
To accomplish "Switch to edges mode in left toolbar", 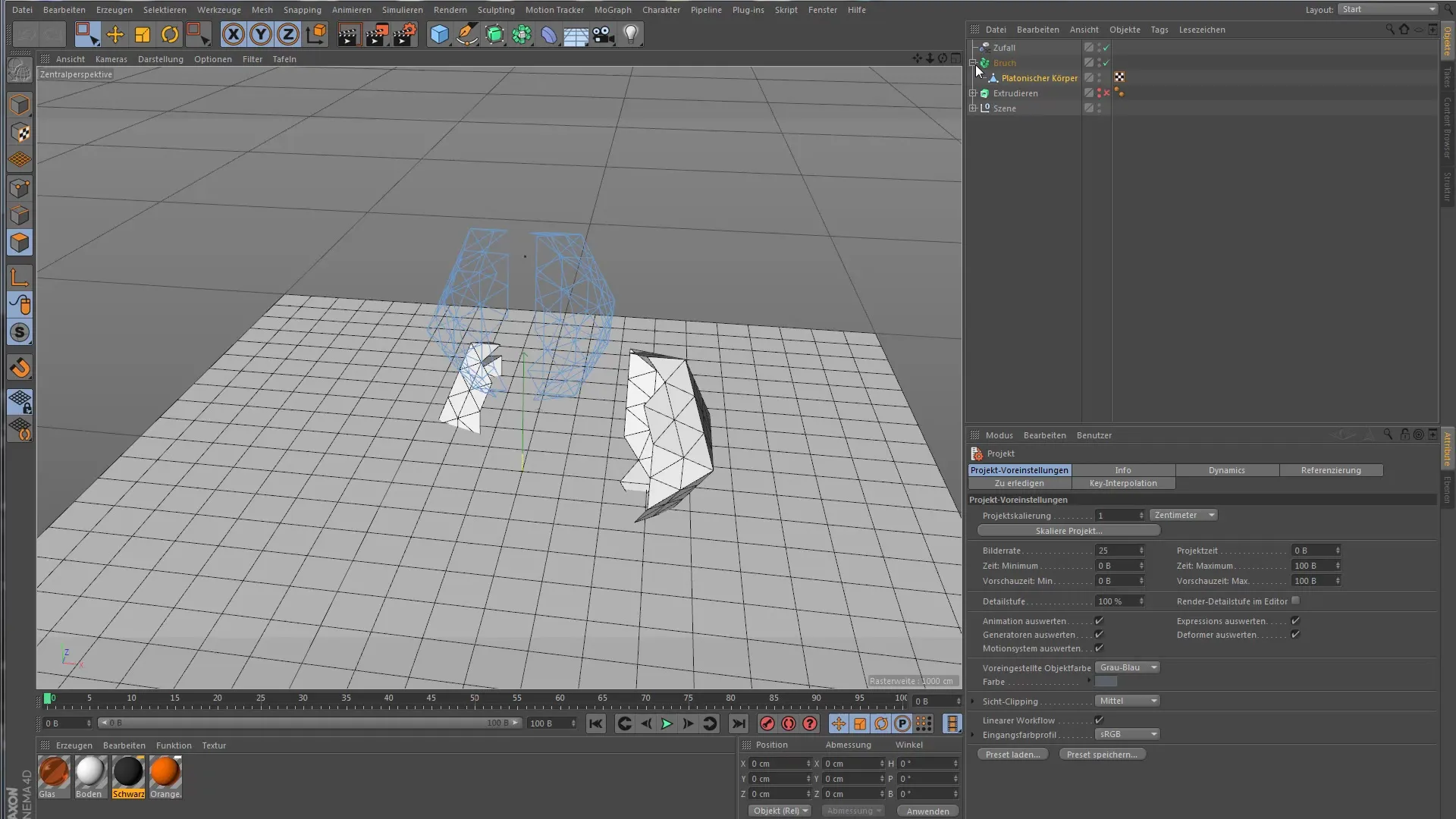I will tap(20, 215).
